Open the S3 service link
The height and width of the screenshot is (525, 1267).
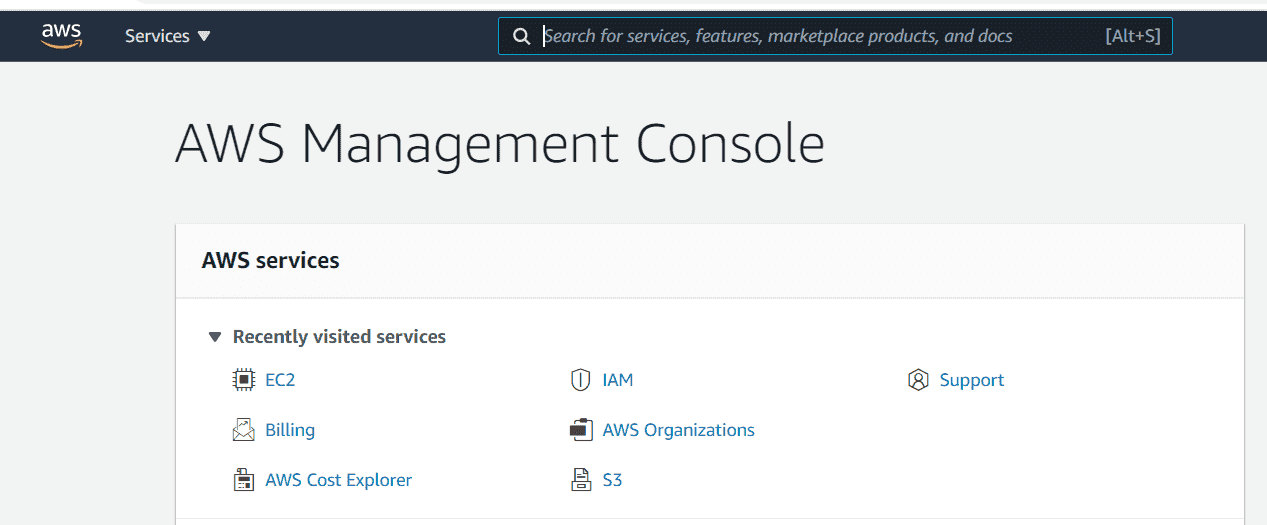pos(612,480)
